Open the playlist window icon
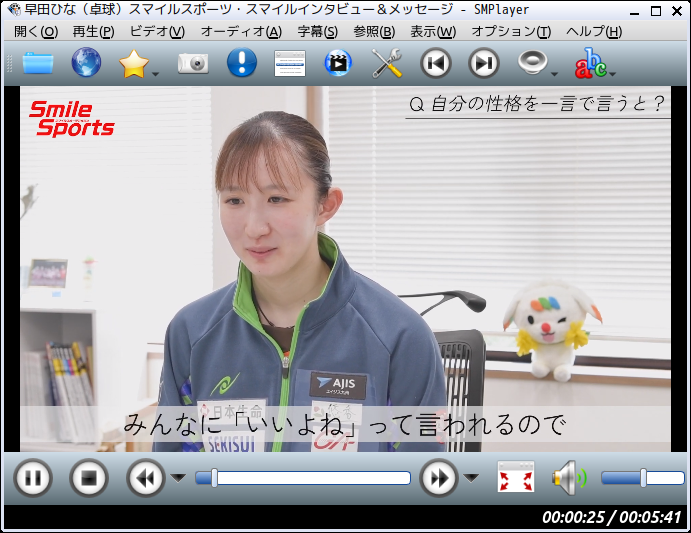 click(290, 63)
